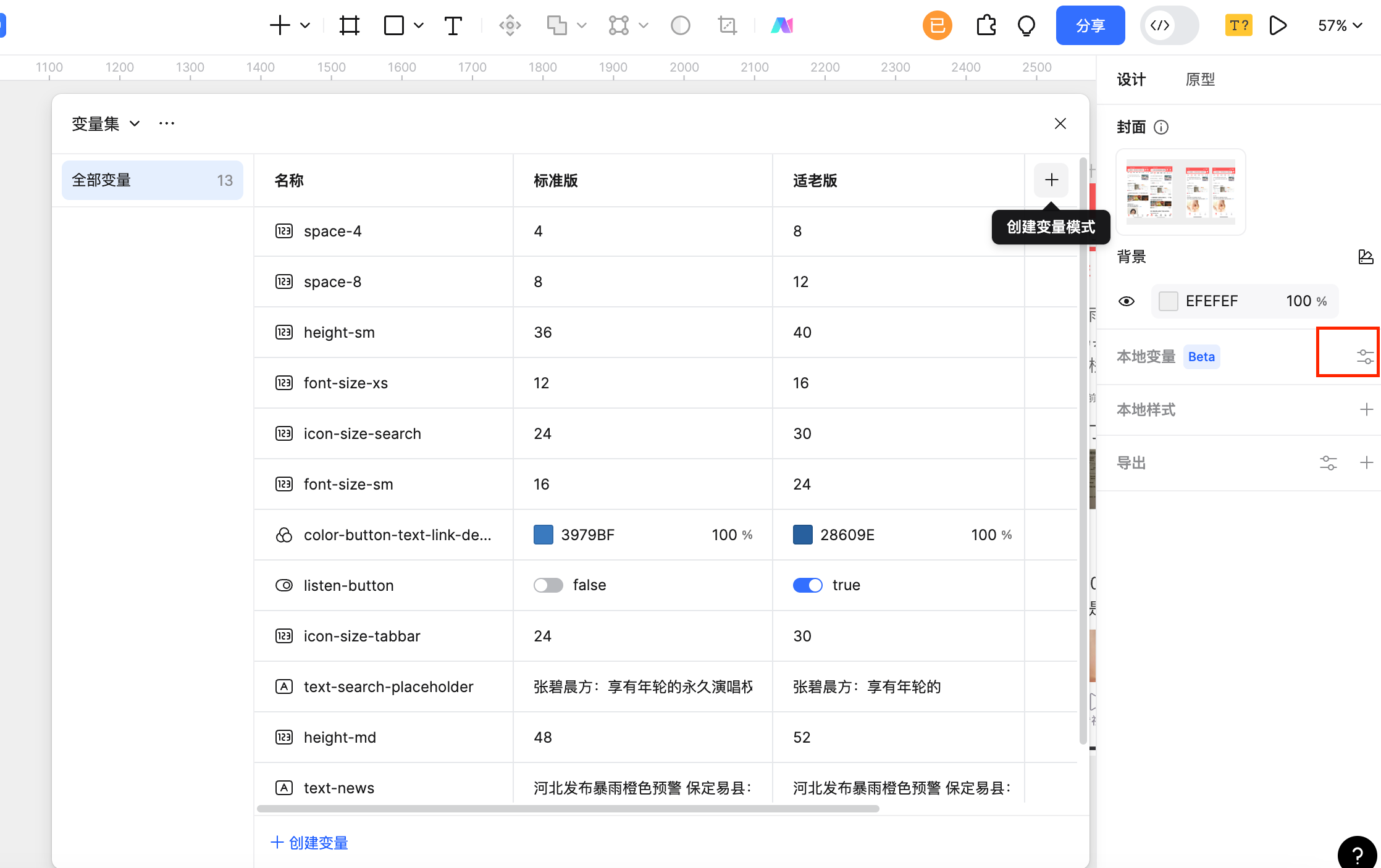Expand the boolean operations dropdown arrow

[581, 25]
